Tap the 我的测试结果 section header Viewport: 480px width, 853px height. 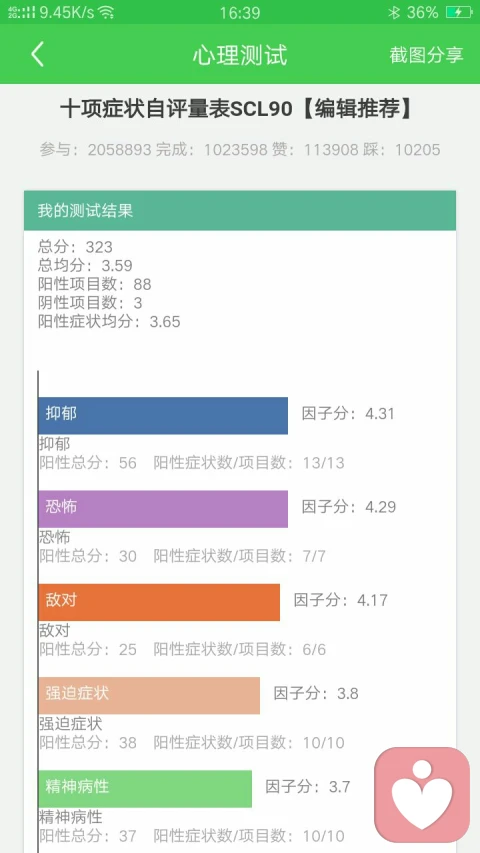[240, 211]
